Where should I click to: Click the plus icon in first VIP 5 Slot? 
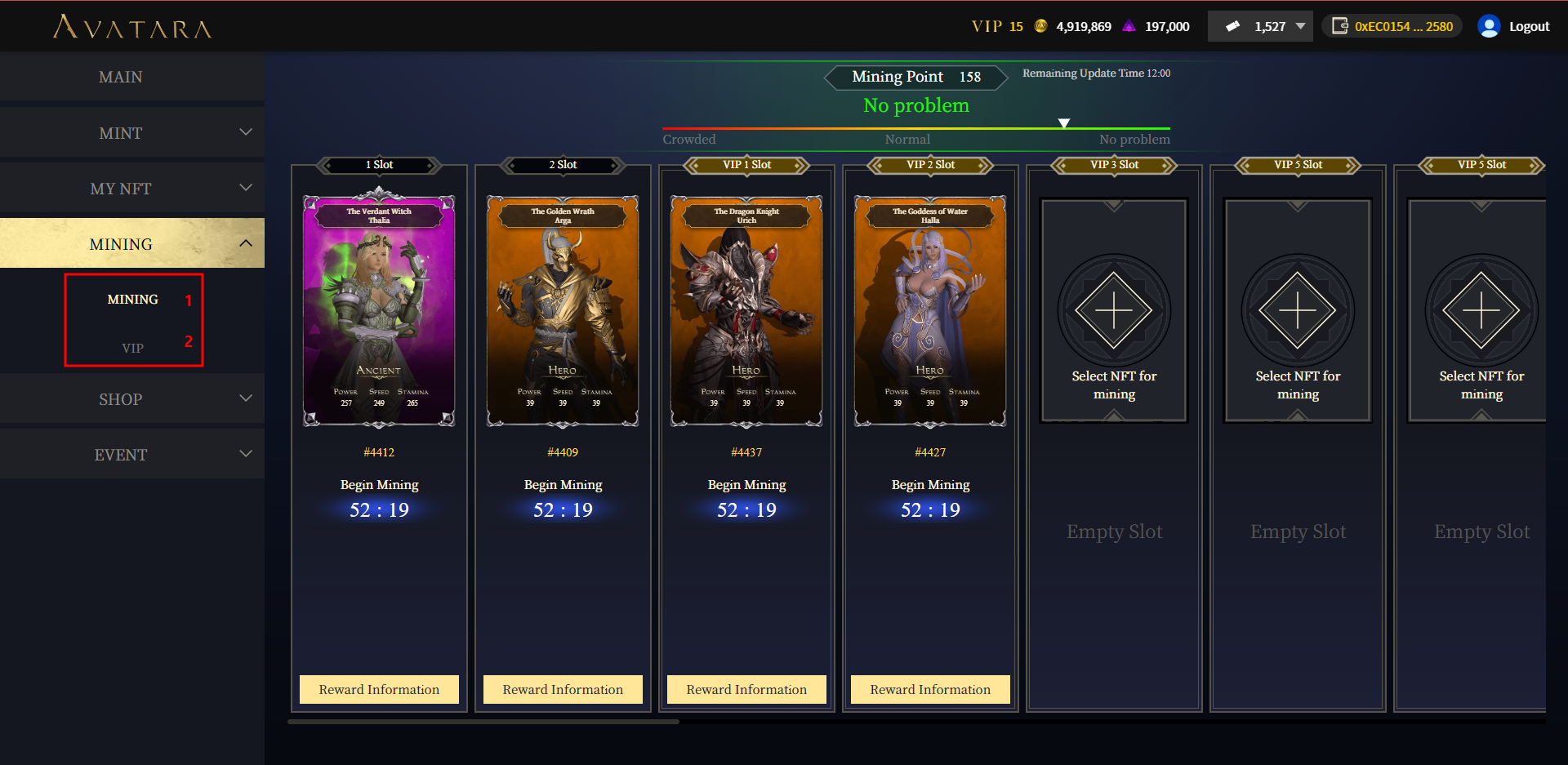[1298, 311]
